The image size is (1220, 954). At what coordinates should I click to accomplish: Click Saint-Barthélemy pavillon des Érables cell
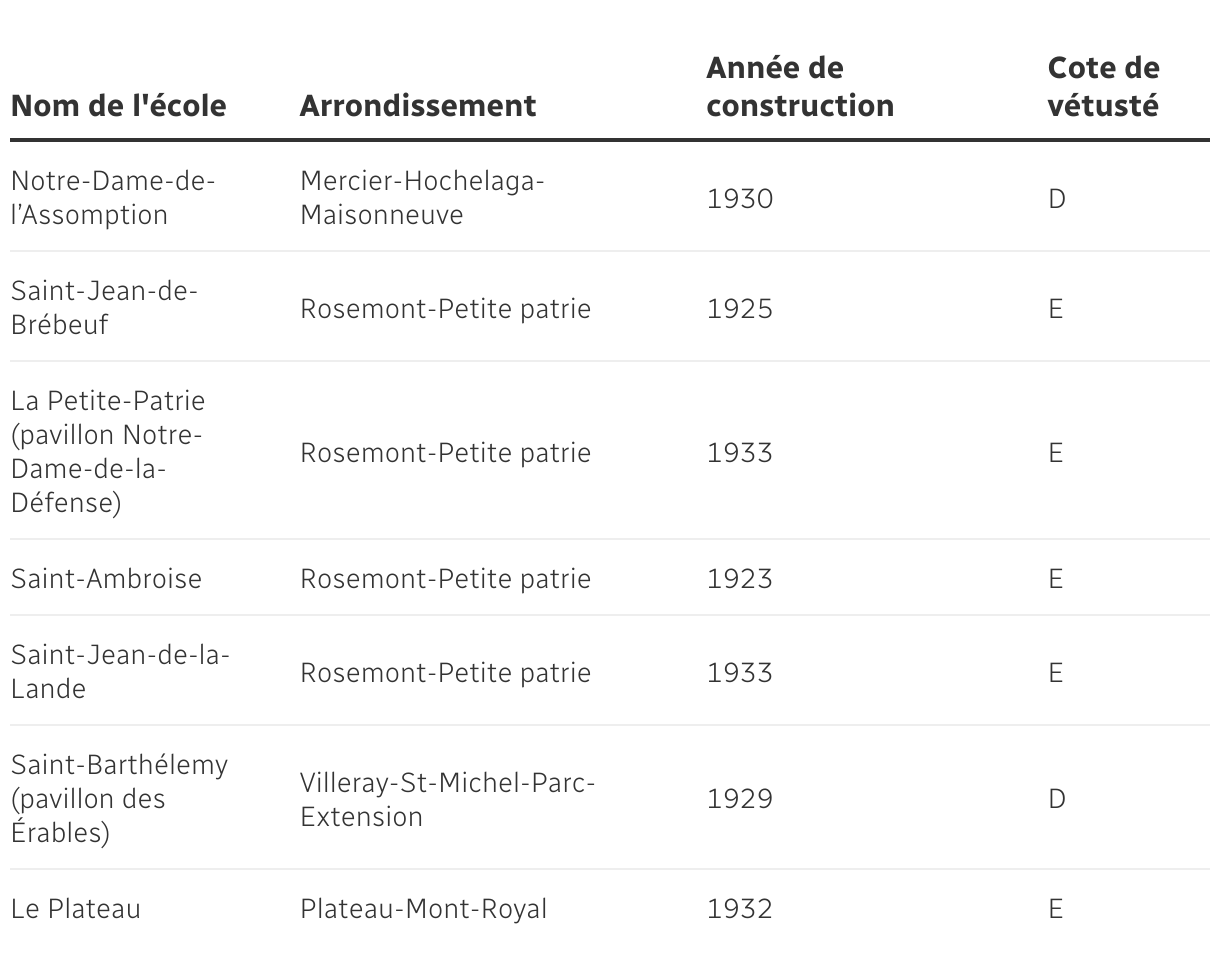tap(119, 798)
